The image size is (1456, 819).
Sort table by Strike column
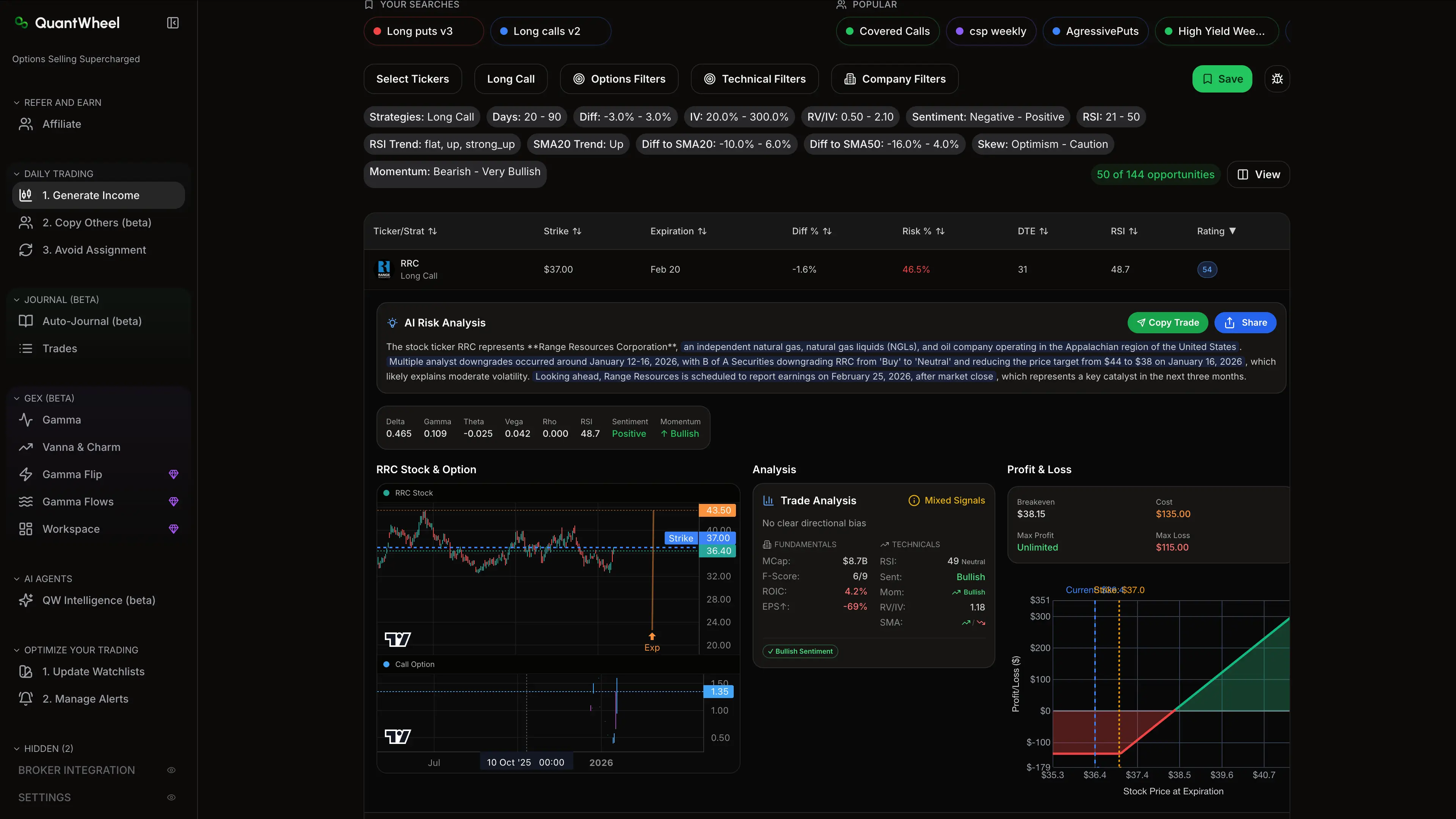pyautogui.click(x=562, y=231)
